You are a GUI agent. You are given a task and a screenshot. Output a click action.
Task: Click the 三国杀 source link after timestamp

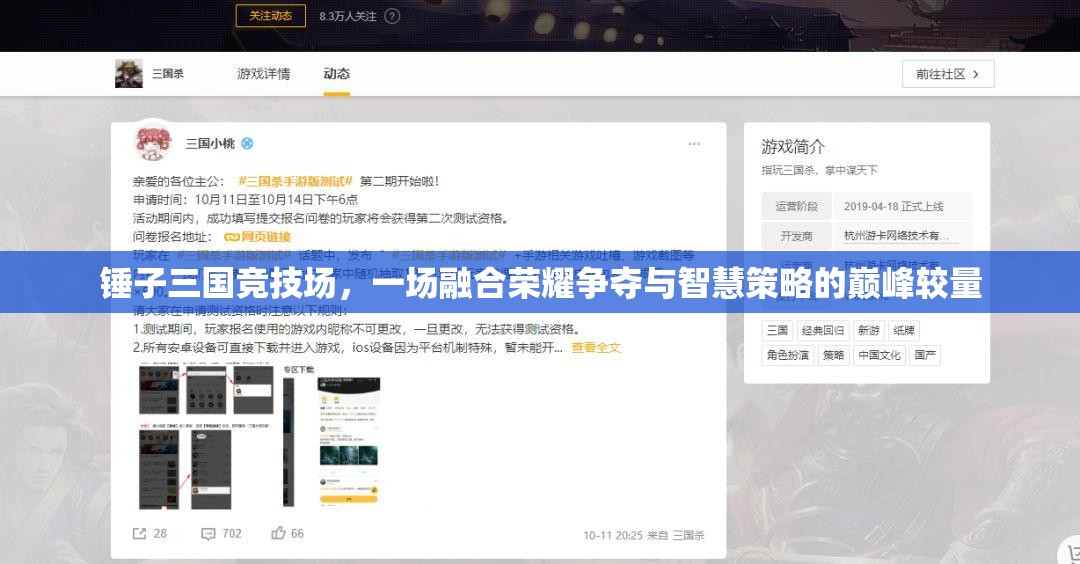point(689,535)
